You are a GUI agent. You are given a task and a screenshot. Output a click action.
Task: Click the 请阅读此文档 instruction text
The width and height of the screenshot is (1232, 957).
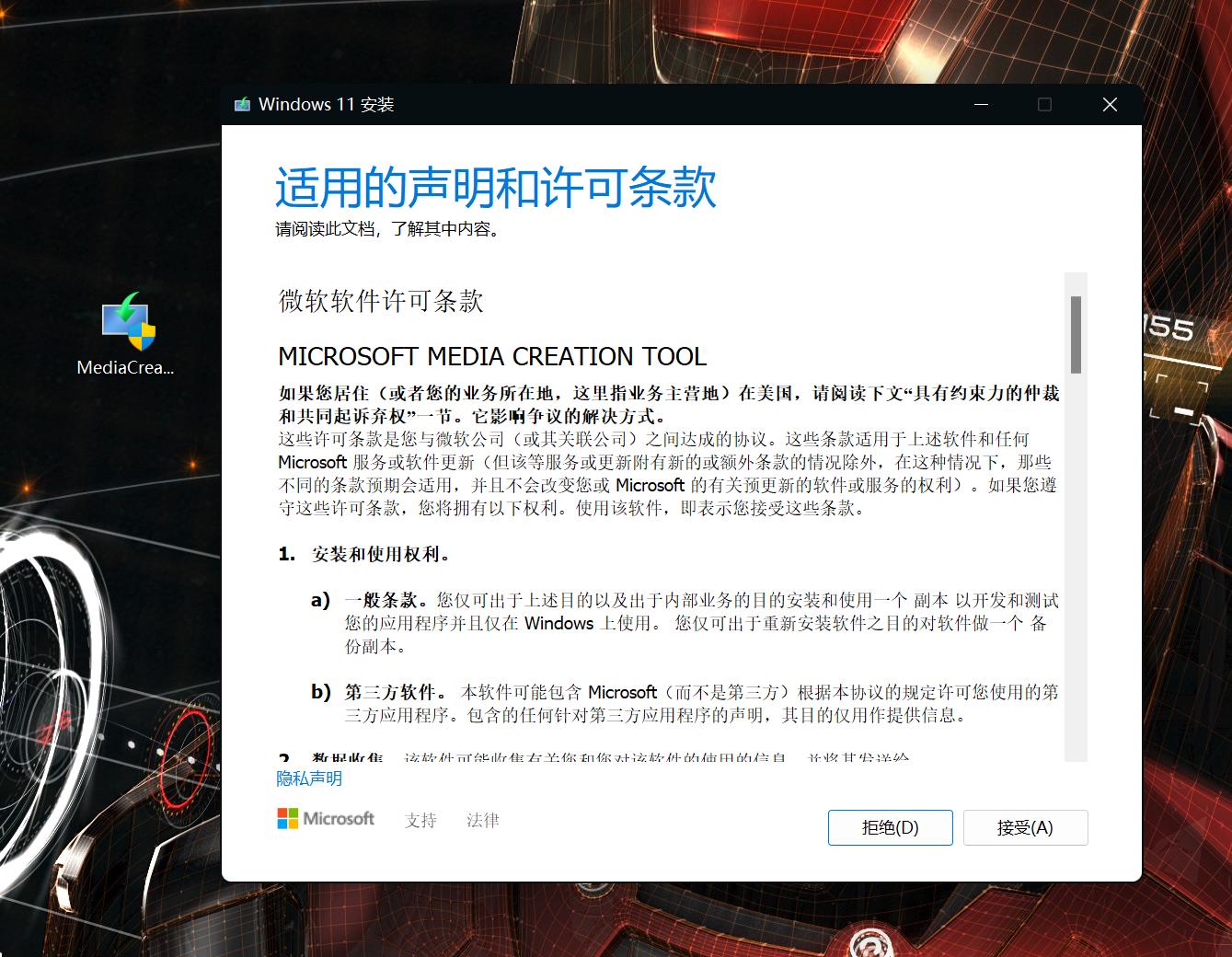click(387, 230)
